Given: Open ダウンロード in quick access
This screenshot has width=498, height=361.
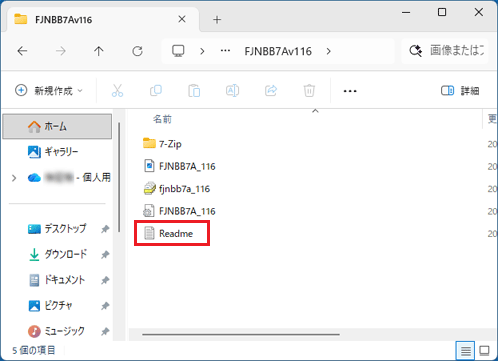Looking at the screenshot, I should [x=57, y=254].
